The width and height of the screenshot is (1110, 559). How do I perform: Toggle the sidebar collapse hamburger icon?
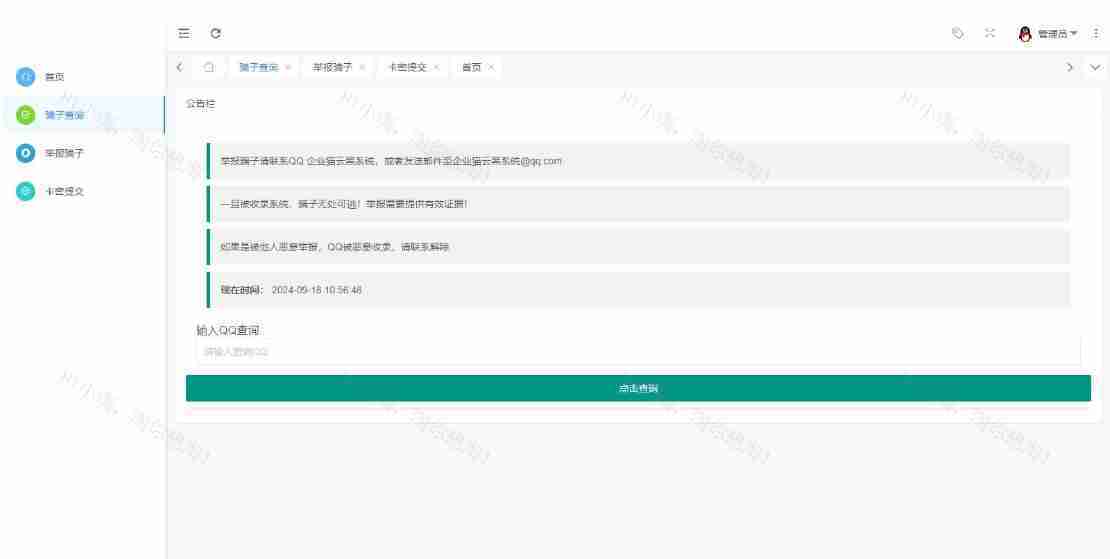[x=184, y=33]
